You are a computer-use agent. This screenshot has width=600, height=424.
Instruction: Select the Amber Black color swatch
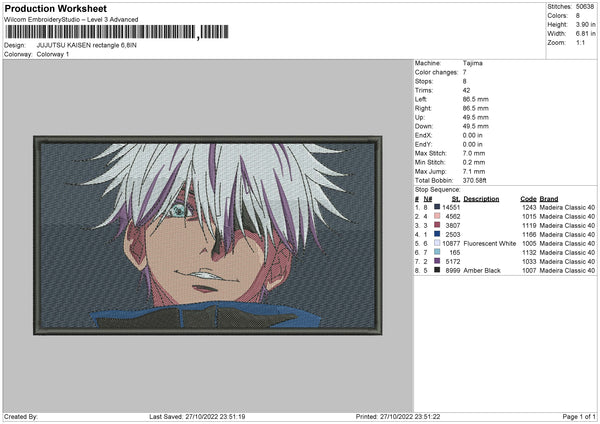437,270
